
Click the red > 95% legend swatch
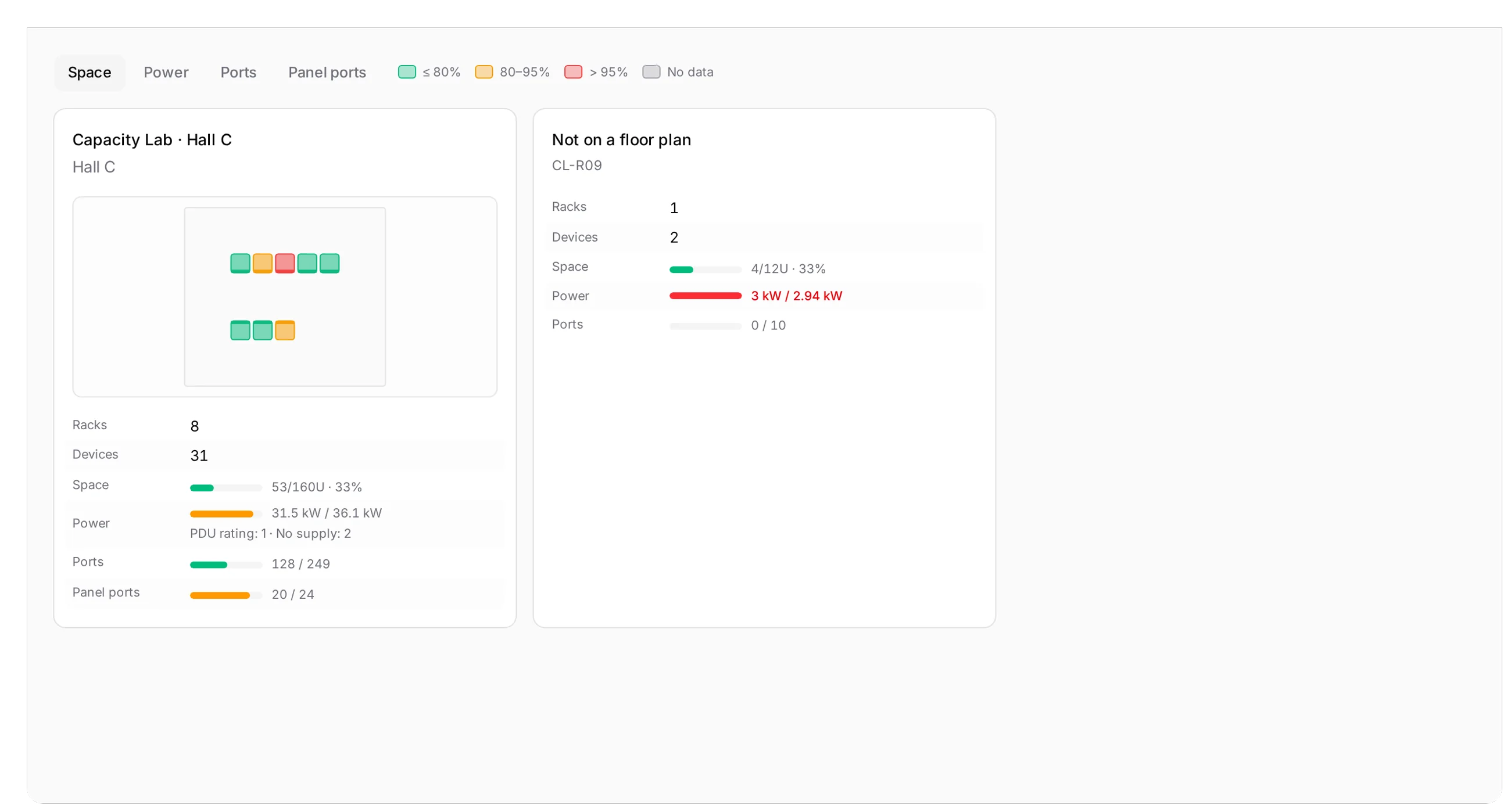(x=573, y=72)
